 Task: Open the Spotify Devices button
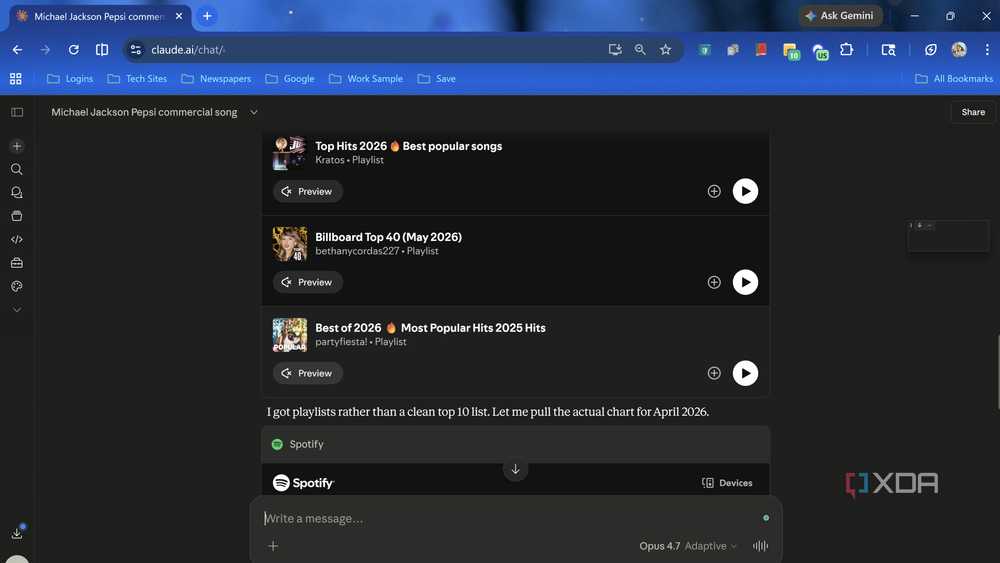coord(727,483)
